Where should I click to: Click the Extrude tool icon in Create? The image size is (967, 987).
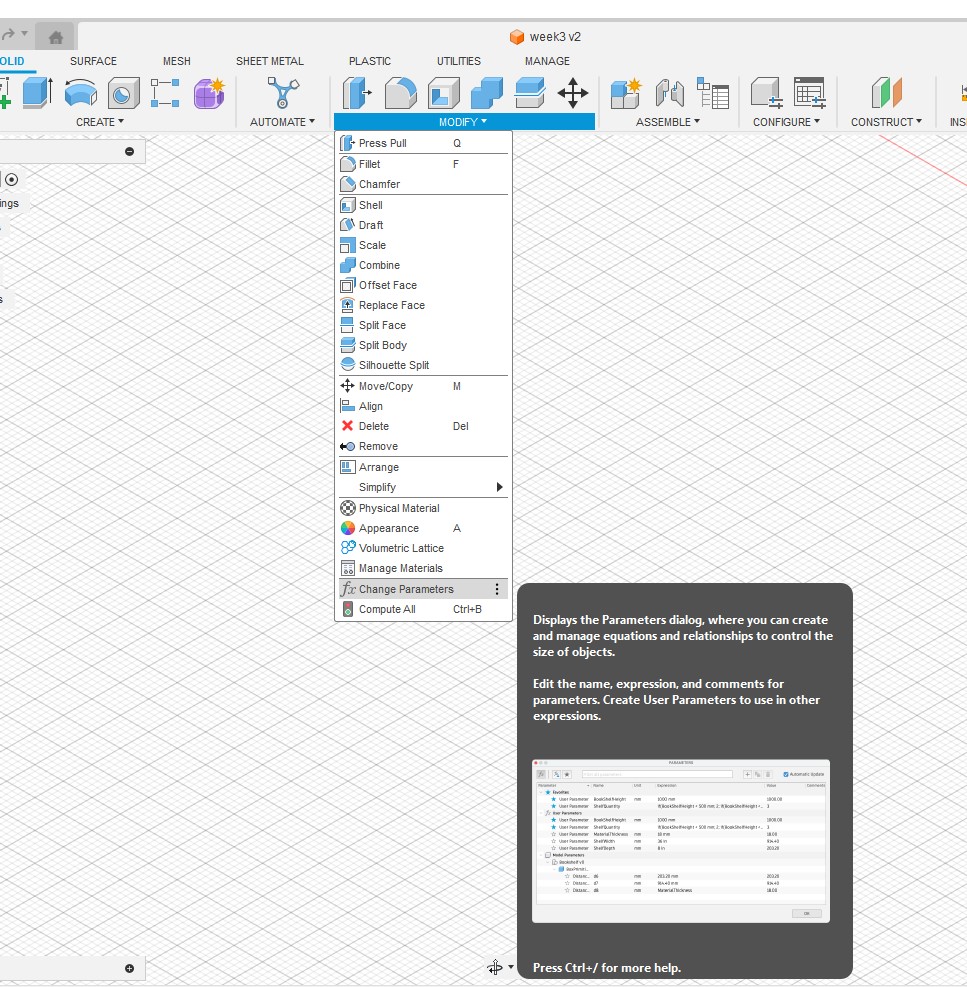38,93
